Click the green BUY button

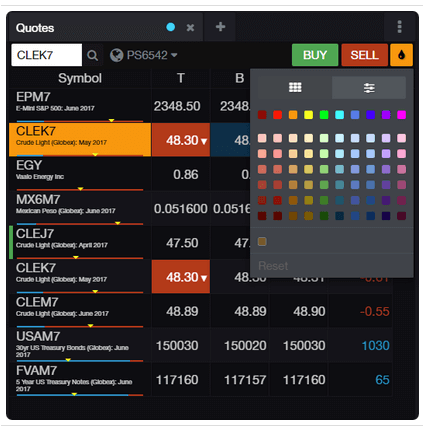pyautogui.click(x=315, y=55)
